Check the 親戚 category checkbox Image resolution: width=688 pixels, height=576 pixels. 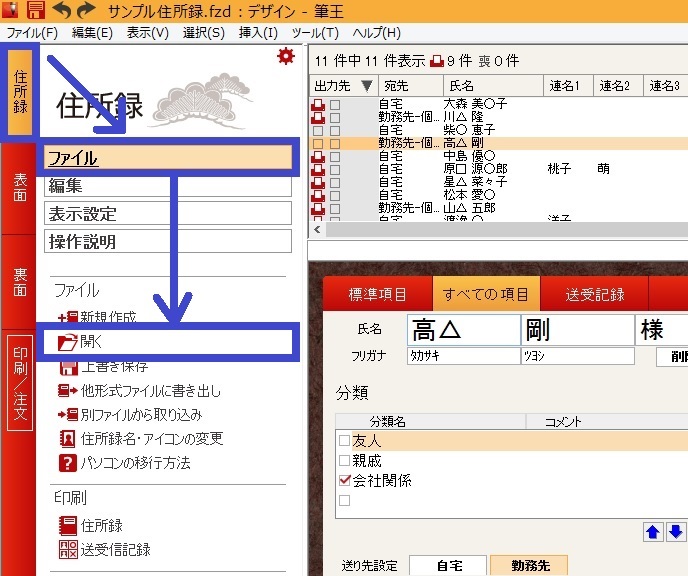pos(344,461)
